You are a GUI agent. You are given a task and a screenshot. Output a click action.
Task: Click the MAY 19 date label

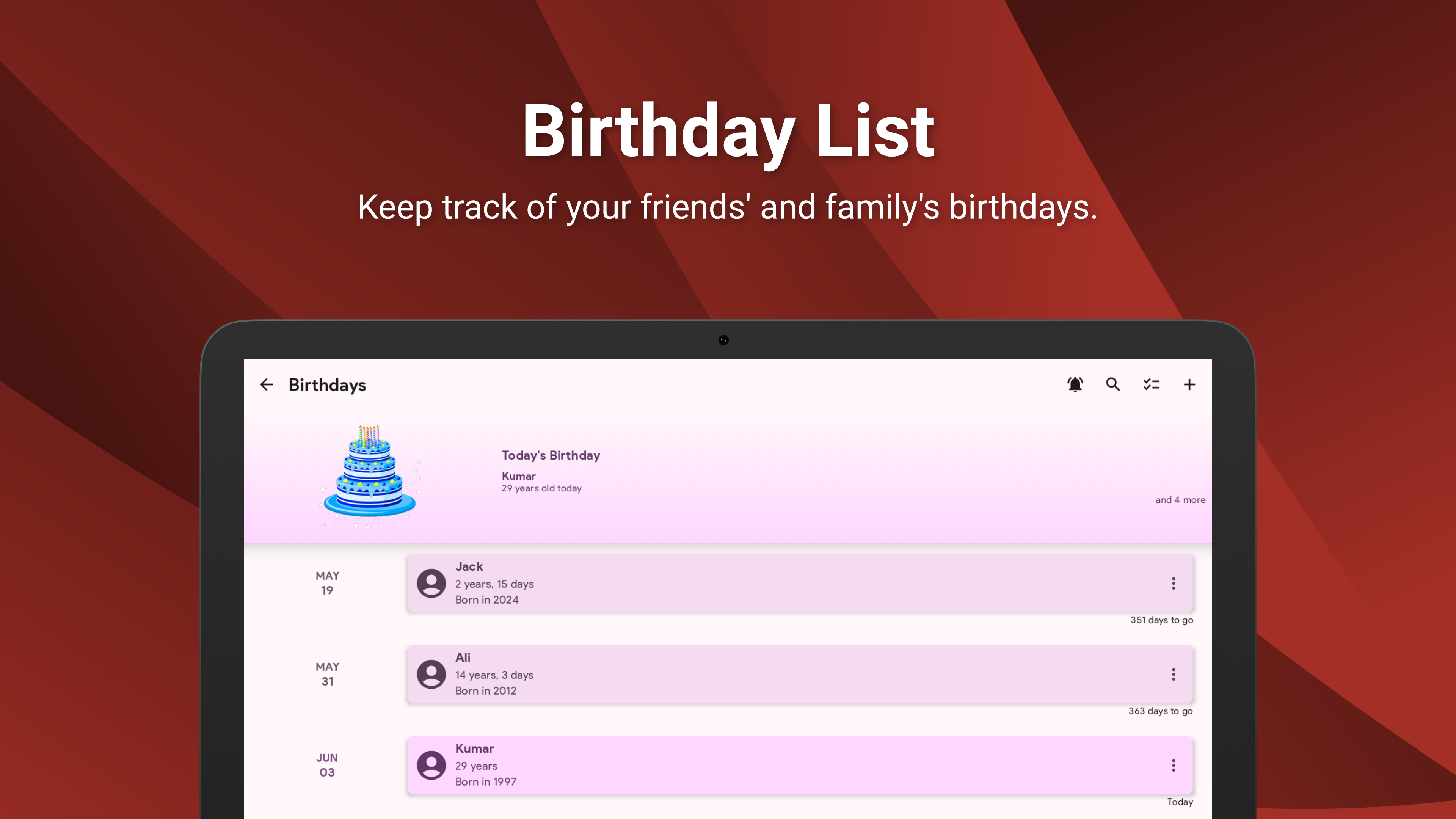pyautogui.click(x=327, y=583)
